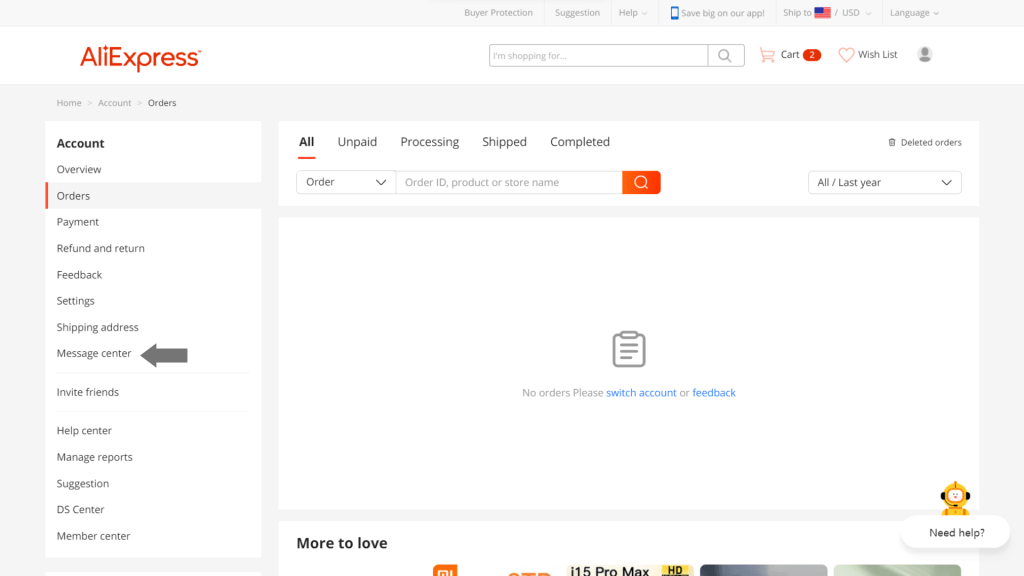
Task: Go to Account breadcrumb
Action: tap(114, 103)
